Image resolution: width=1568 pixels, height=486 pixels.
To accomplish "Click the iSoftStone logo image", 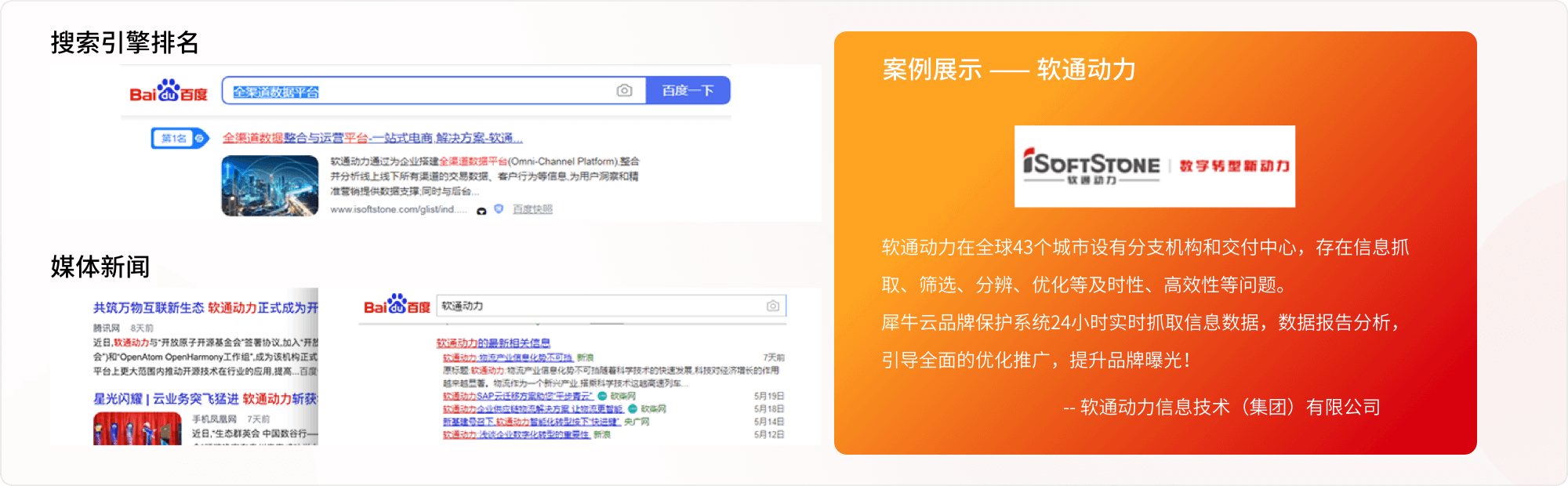I will tap(1155, 166).
